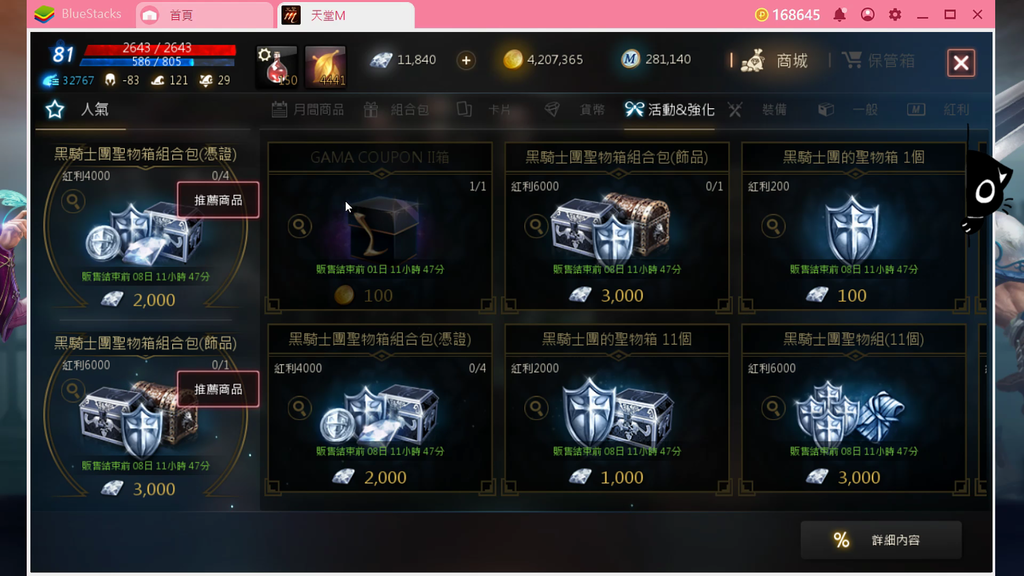Screen dimensions: 1024x576
Task: Select the 裝備 category tab
Action: tap(758, 110)
